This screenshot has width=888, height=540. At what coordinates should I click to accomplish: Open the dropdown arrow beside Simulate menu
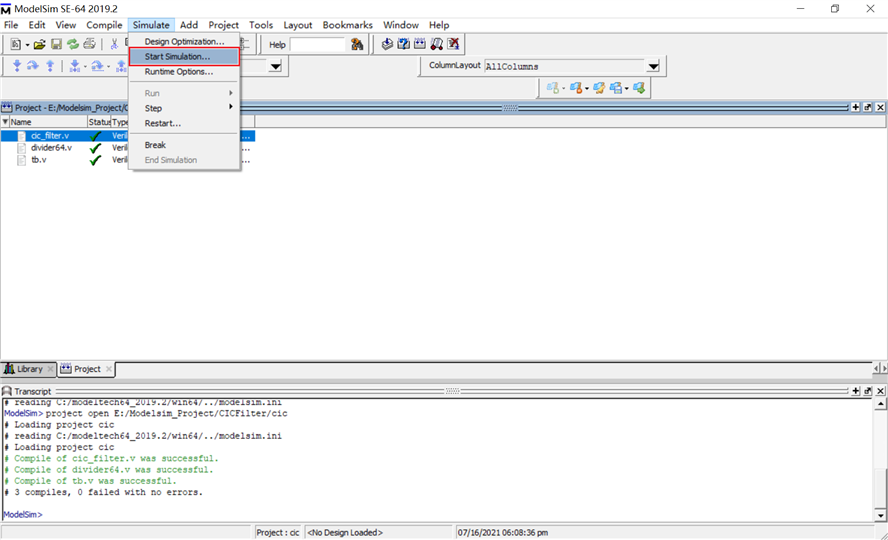click(276, 66)
